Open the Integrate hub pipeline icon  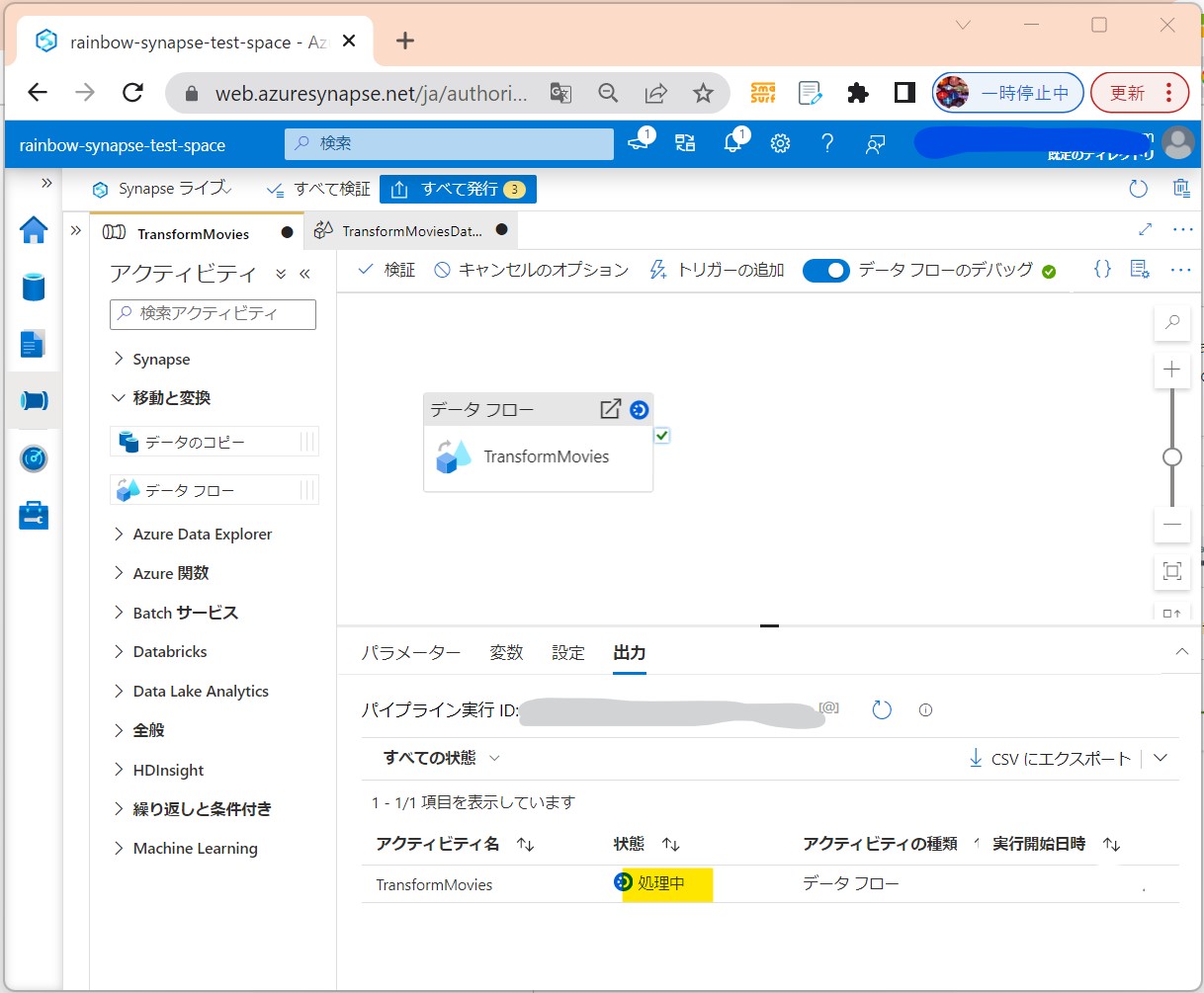[34, 400]
